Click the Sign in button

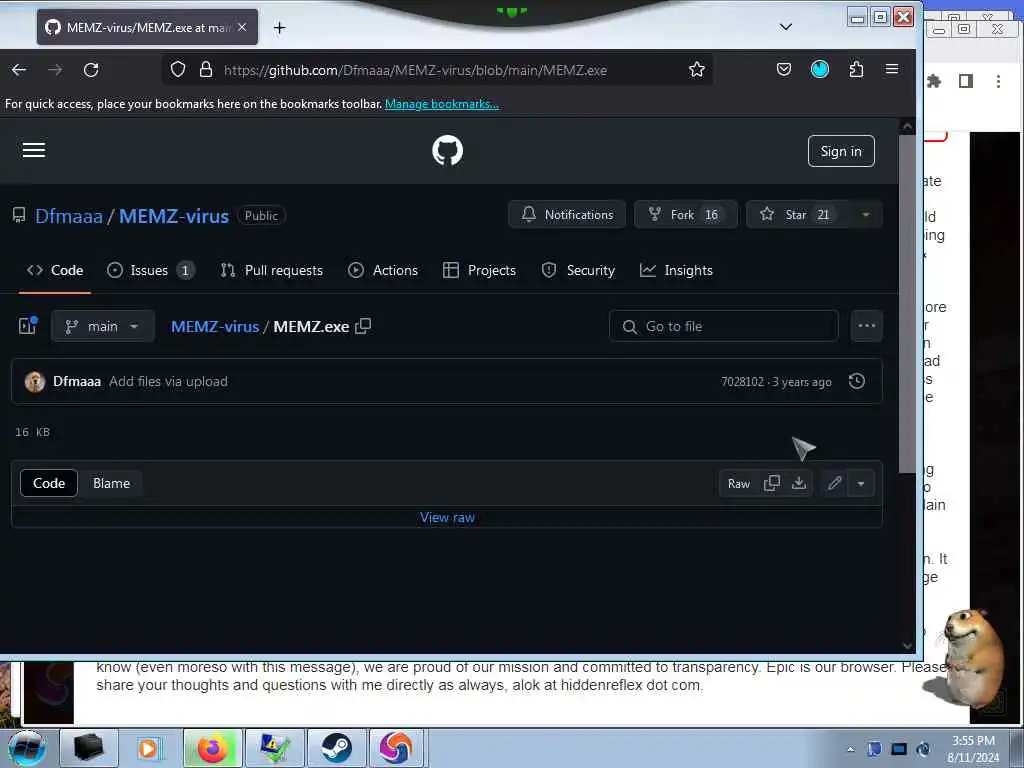click(x=840, y=151)
